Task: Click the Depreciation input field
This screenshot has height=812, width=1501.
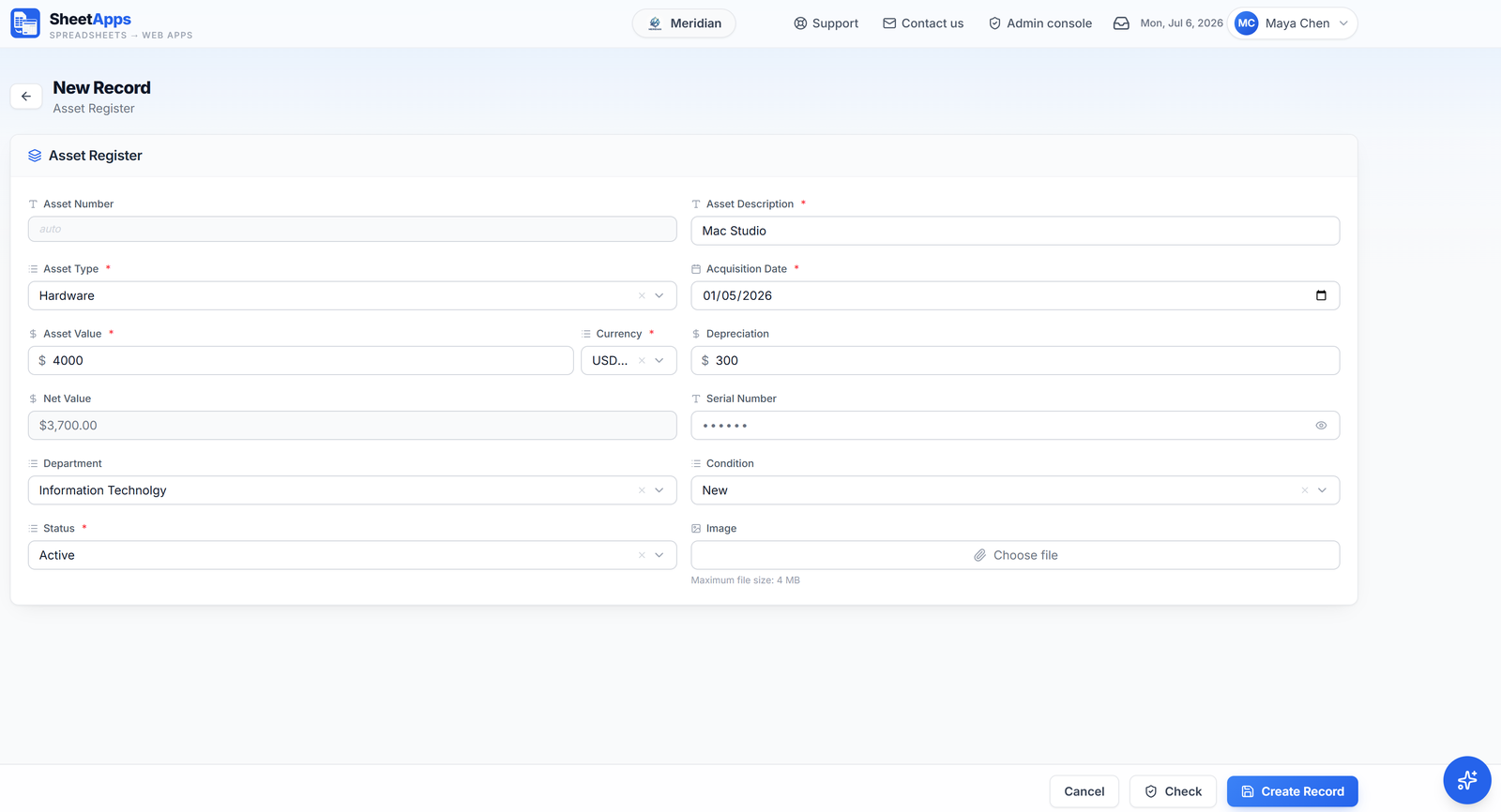Action: point(1015,360)
